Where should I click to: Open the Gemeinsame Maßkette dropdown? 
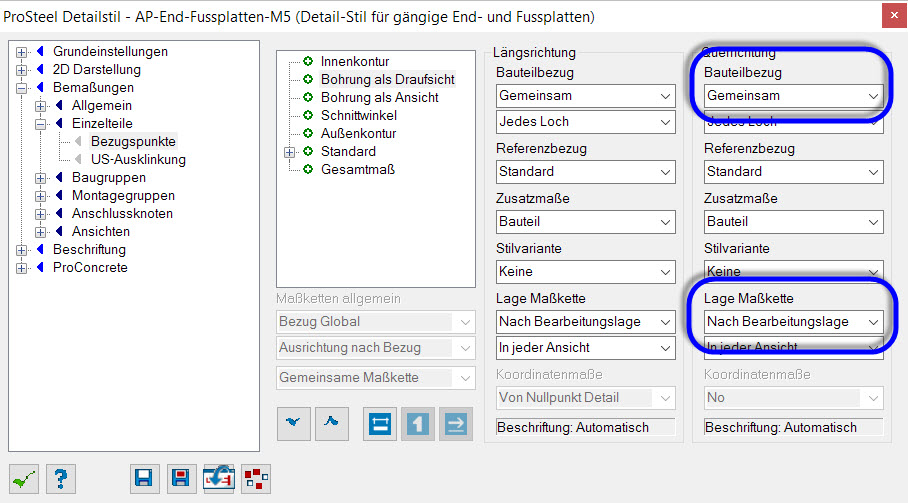pos(376,378)
